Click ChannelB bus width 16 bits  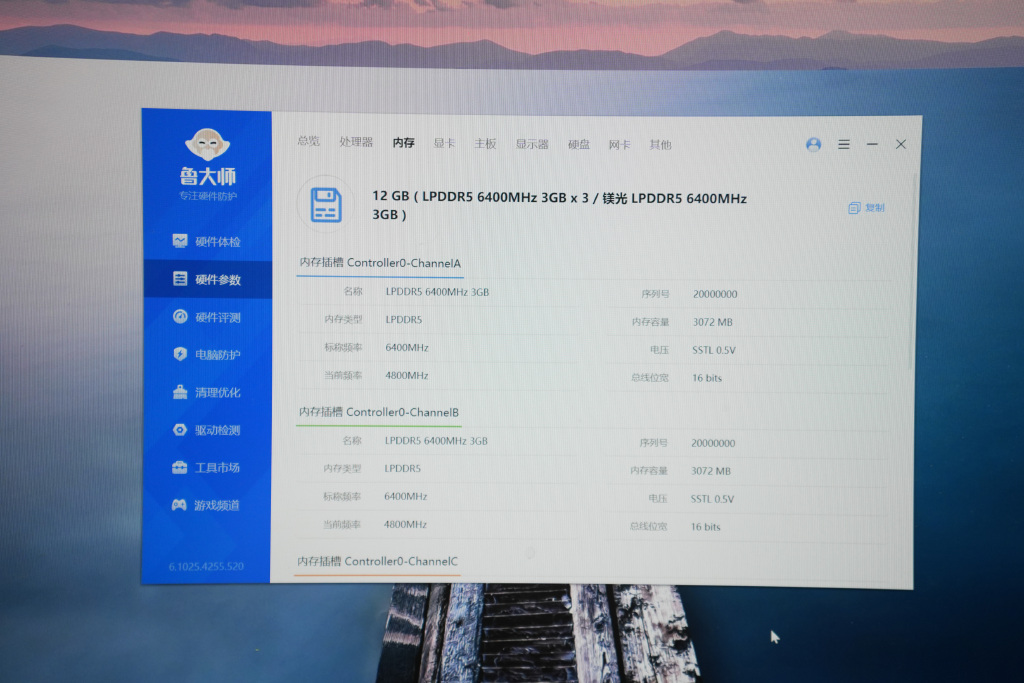tap(705, 527)
